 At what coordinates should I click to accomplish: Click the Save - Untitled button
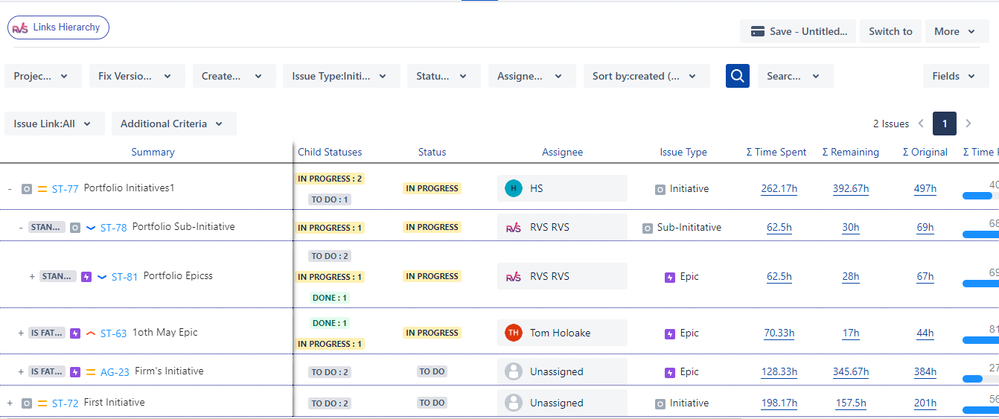pos(797,31)
